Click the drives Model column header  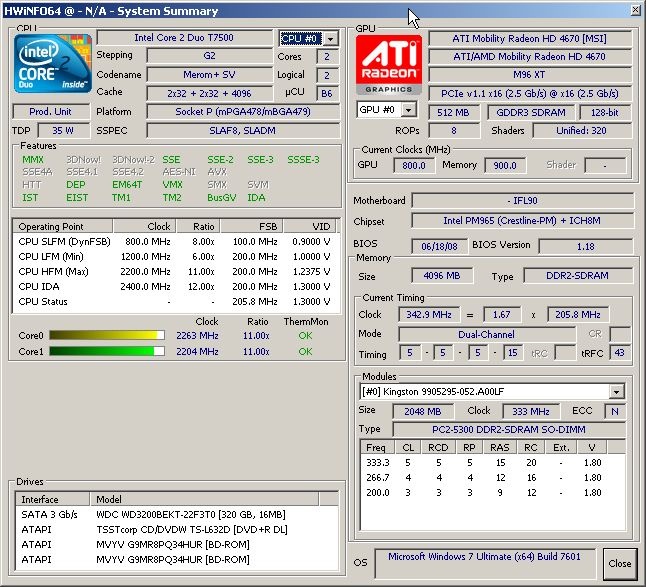point(204,499)
